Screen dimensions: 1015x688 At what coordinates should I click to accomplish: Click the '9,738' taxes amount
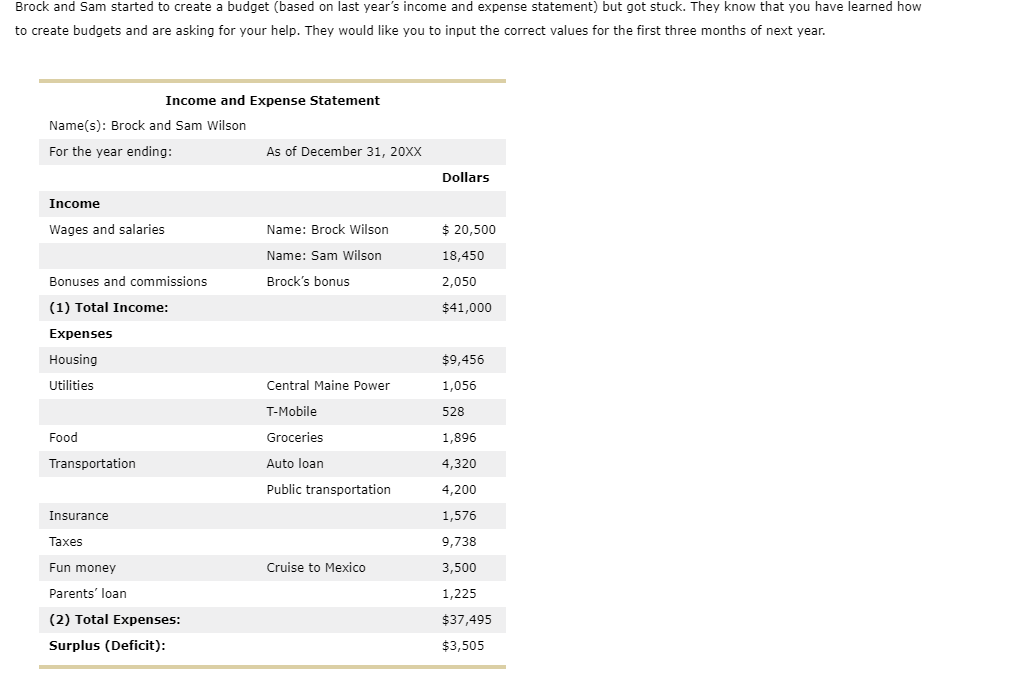click(459, 542)
